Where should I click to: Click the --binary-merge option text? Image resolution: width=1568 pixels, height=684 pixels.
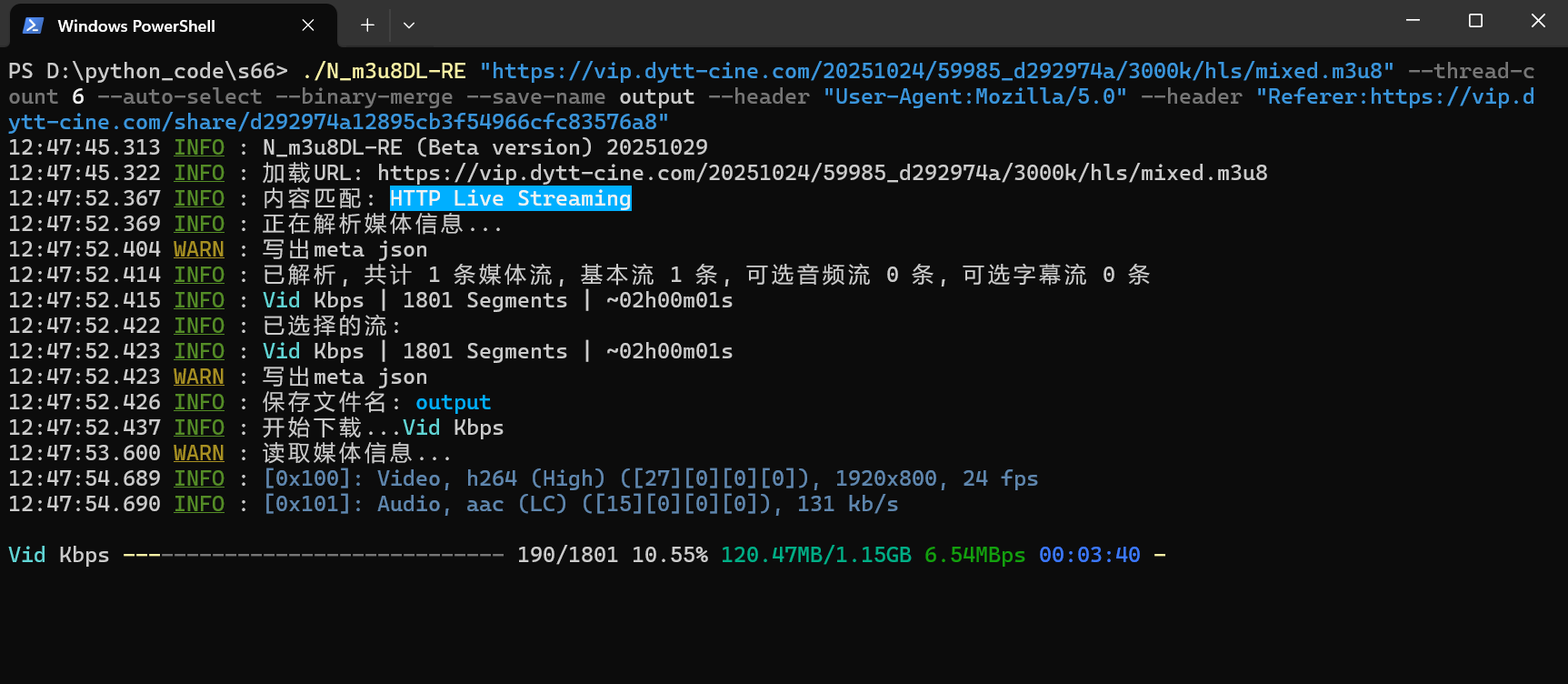click(x=365, y=96)
